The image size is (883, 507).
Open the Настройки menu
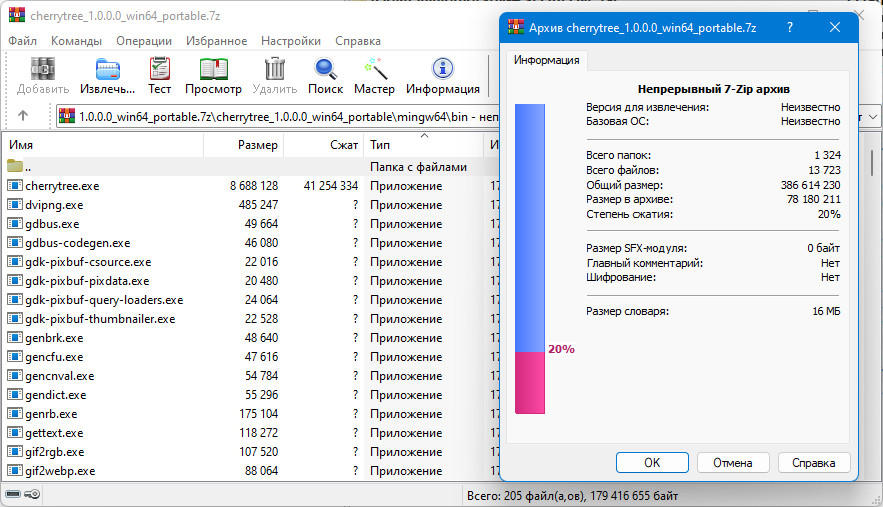(291, 41)
